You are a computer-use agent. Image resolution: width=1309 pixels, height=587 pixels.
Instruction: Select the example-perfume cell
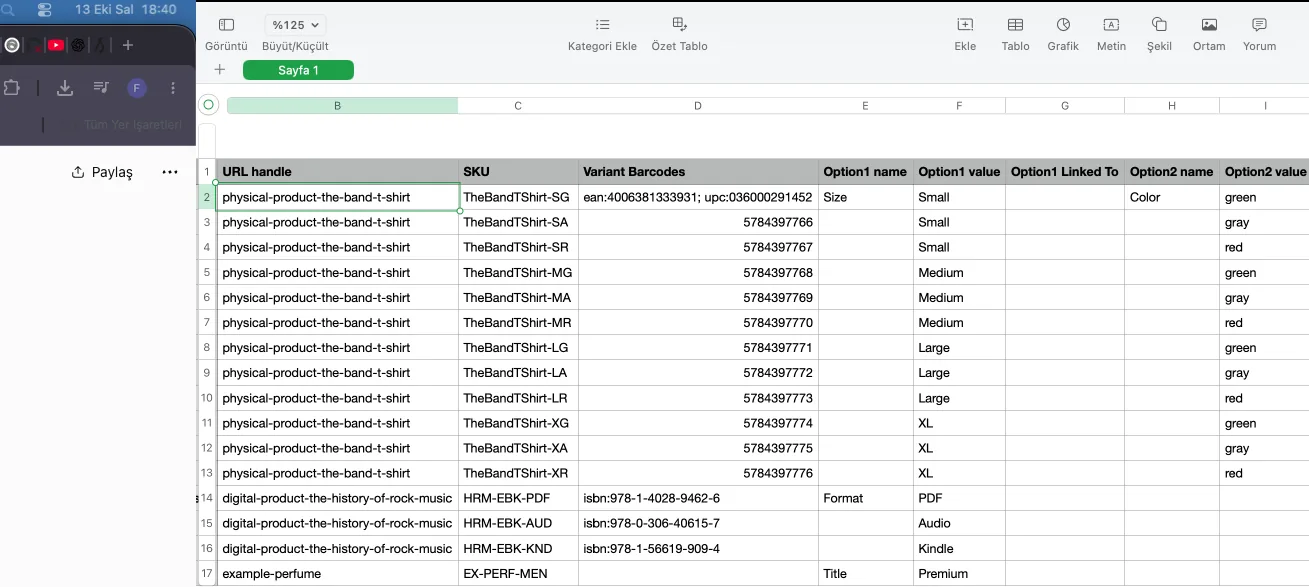tap(337, 573)
